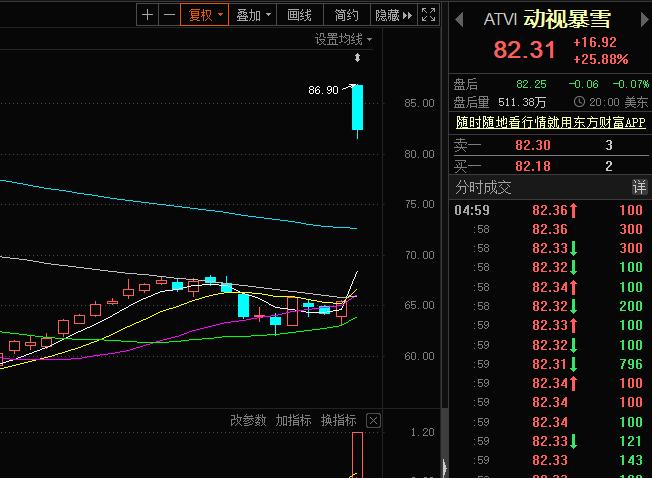652x478 pixels.
Task: Select the trade row with volume 121
Action: pyautogui.click(x=549, y=441)
